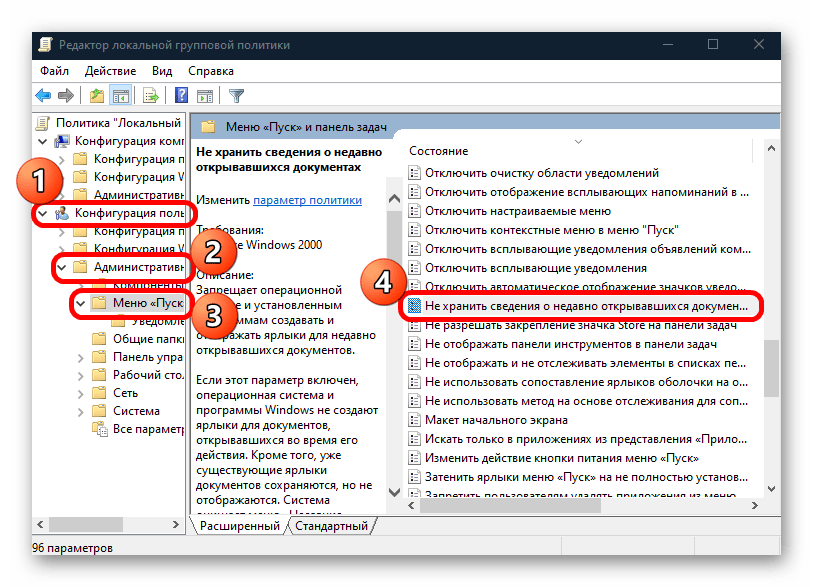Click the параметр политики link
Viewport: 813px width, 587px height.
click(x=307, y=200)
